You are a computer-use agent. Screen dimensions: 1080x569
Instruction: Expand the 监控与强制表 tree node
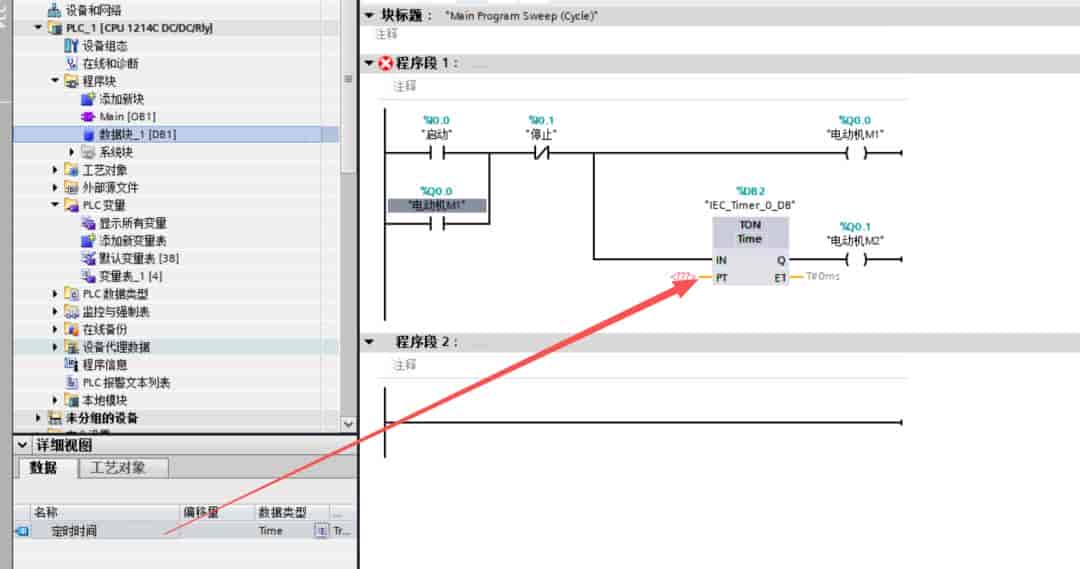pos(55,312)
